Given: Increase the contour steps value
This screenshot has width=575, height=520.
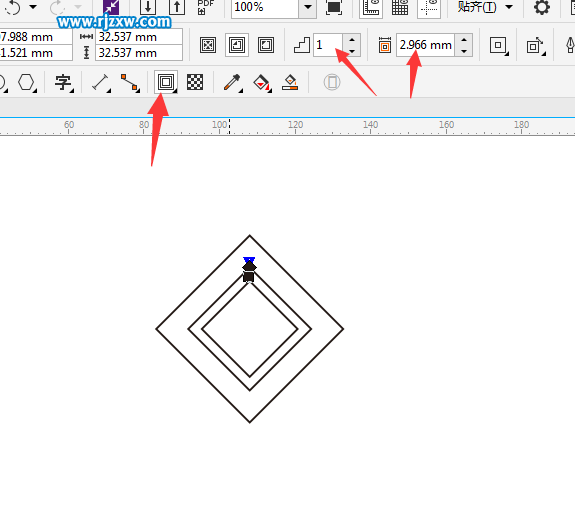Looking at the screenshot, I should pos(352,39).
